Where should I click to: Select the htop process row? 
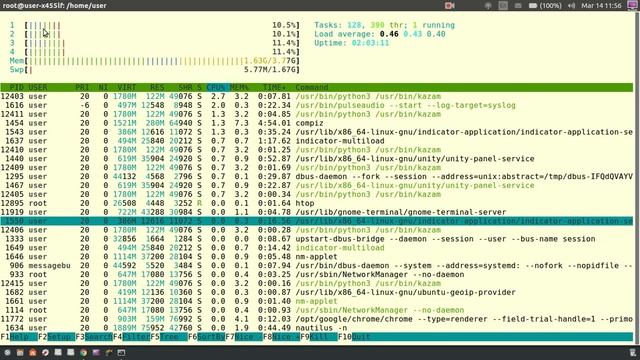pos(317,203)
